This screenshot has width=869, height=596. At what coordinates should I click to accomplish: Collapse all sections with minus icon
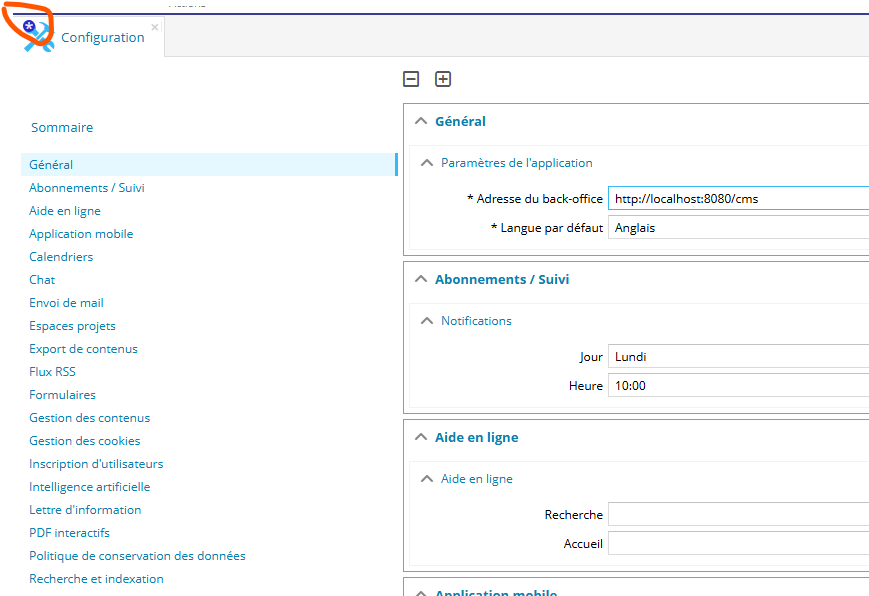pos(411,80)
